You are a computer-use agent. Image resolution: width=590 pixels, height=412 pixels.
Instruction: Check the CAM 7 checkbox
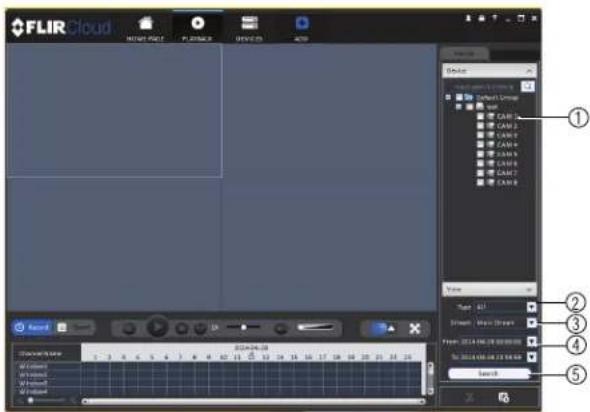[480, 173]
